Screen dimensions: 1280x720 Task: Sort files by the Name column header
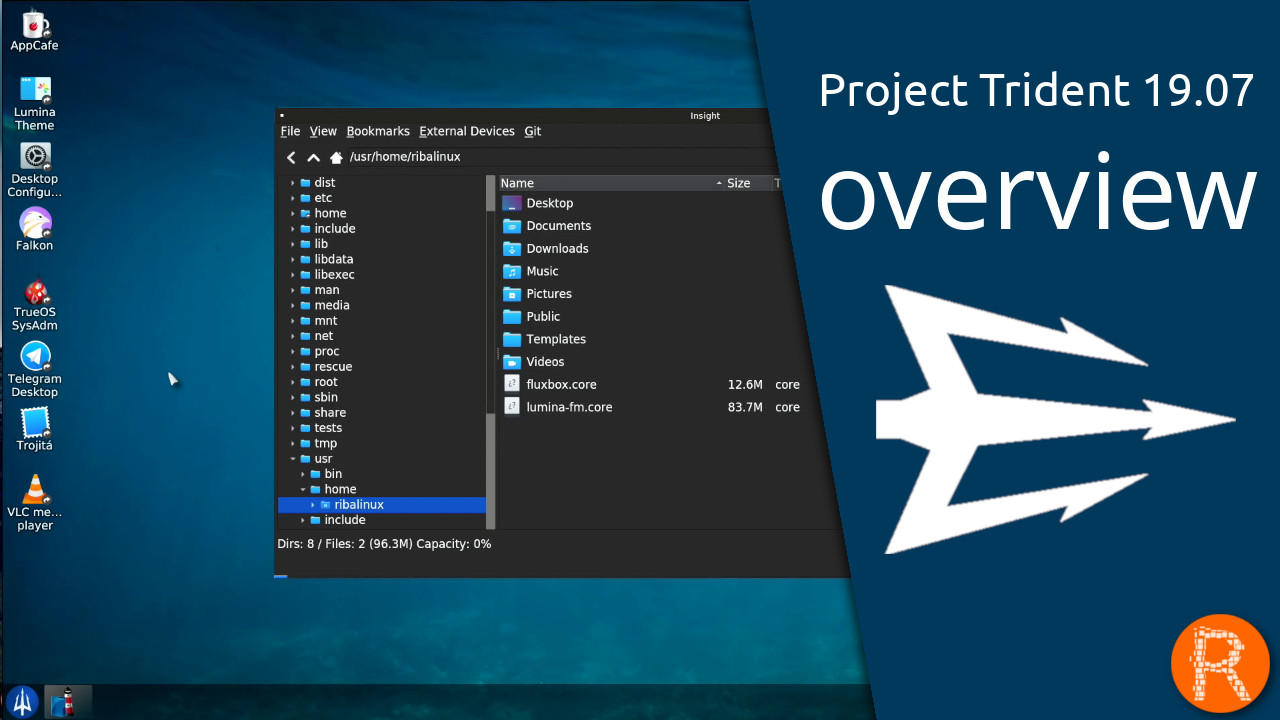(x=611, y=183)
